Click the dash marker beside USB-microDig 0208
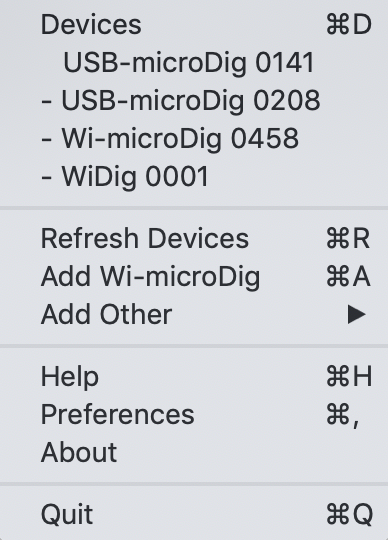 46,102
